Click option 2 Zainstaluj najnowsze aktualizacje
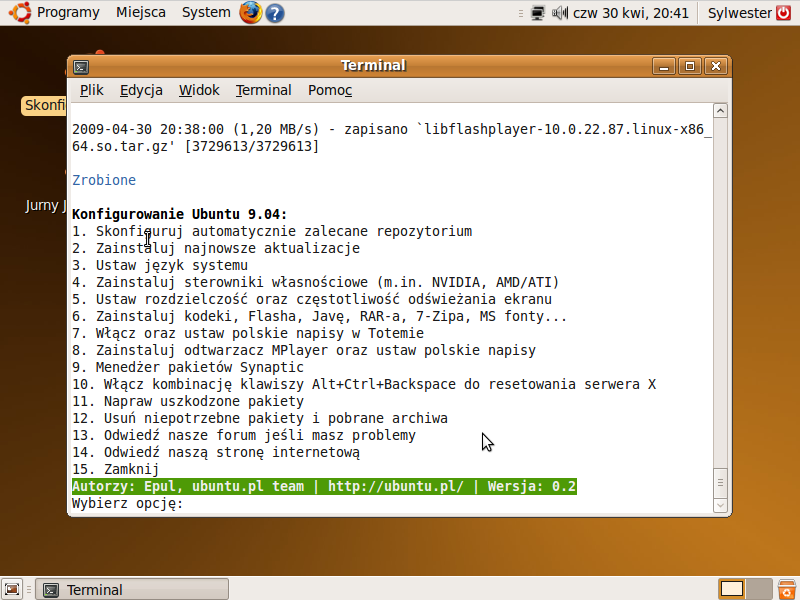Screen dimensions: 800x600 point(216,248)
